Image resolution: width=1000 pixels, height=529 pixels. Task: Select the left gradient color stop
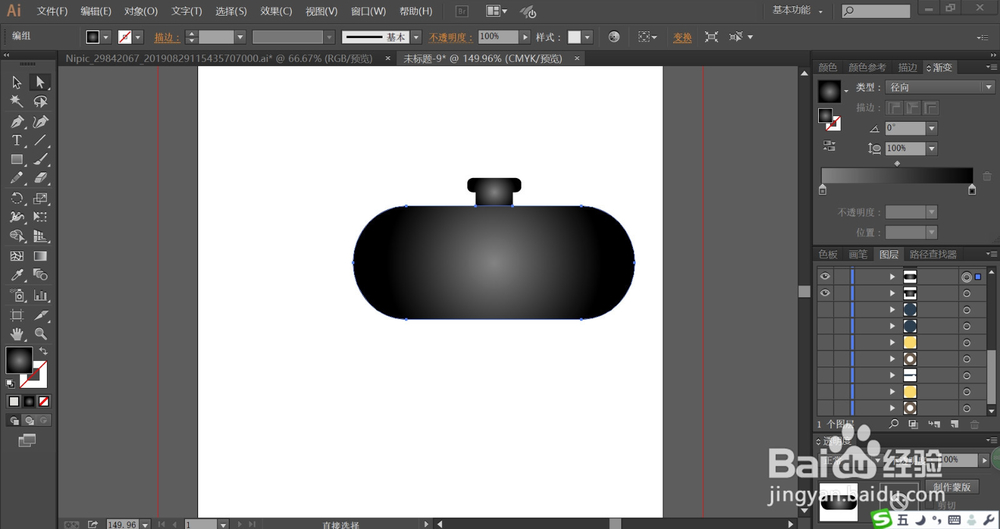click(x=823, y=190)
